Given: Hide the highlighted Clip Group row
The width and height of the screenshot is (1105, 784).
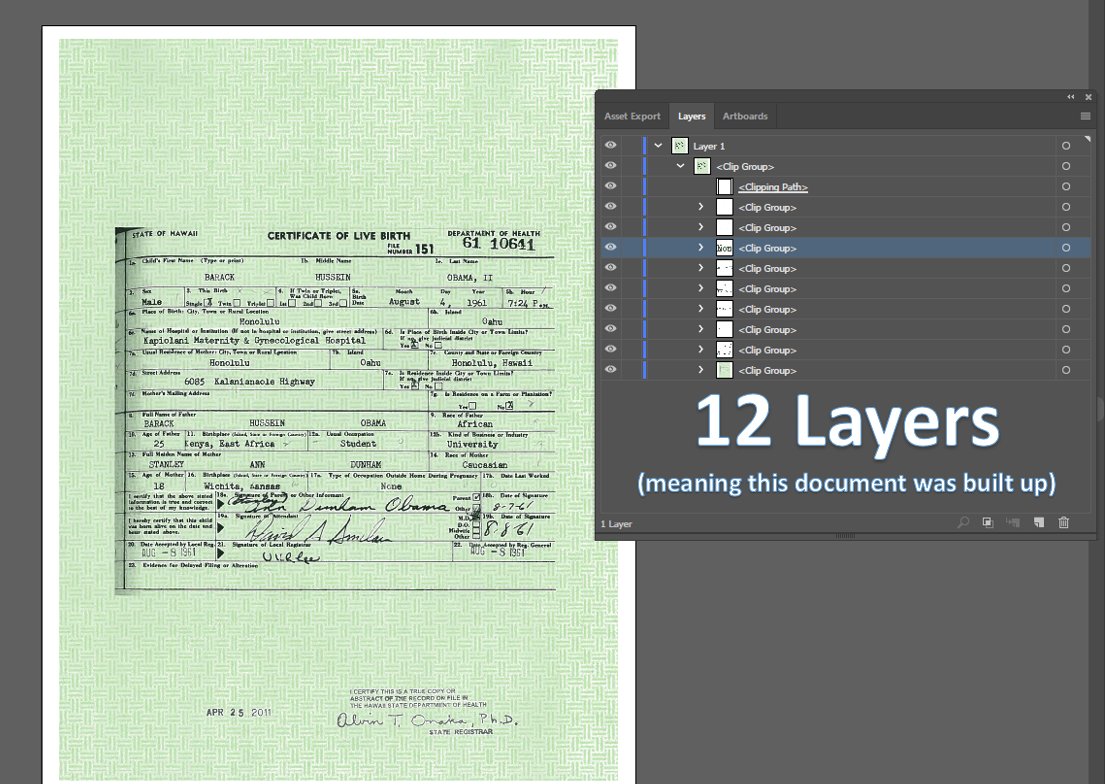Looking at the screenshot, I should click(610, 247).
